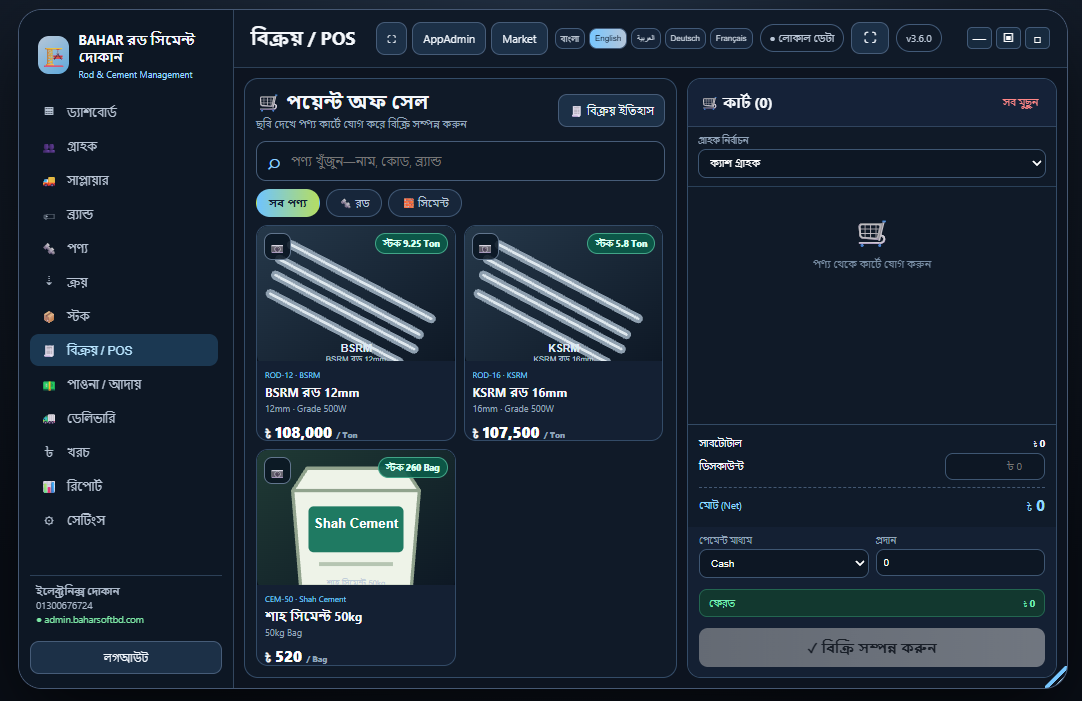Click the Shah Cement bag image

click(355, 517)
